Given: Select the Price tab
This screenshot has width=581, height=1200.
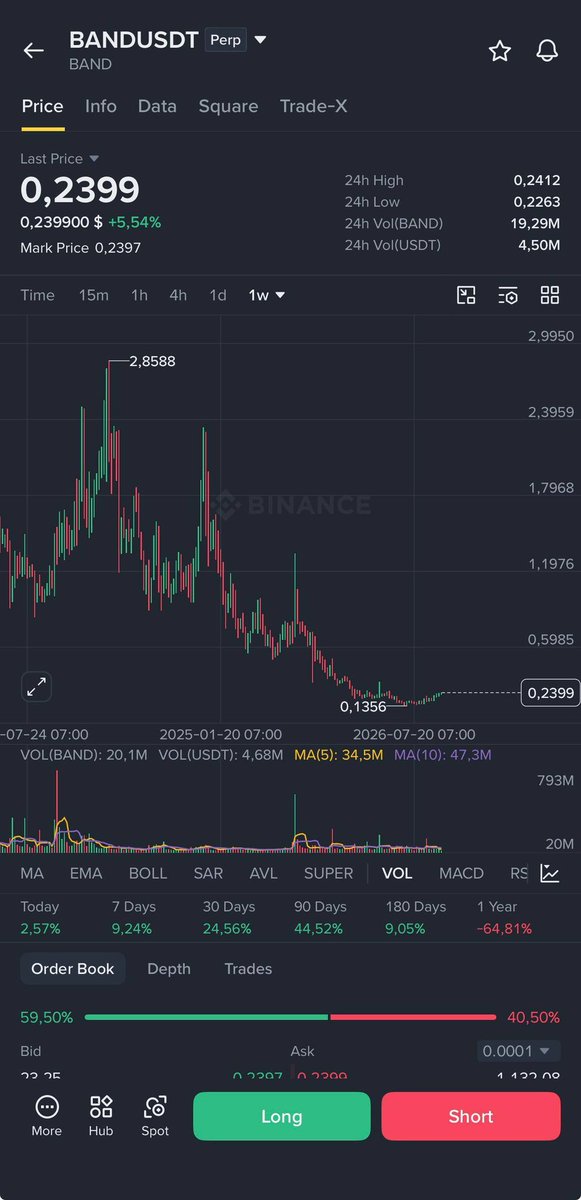Looking at the screenshot, I should (x=43, y=106).
